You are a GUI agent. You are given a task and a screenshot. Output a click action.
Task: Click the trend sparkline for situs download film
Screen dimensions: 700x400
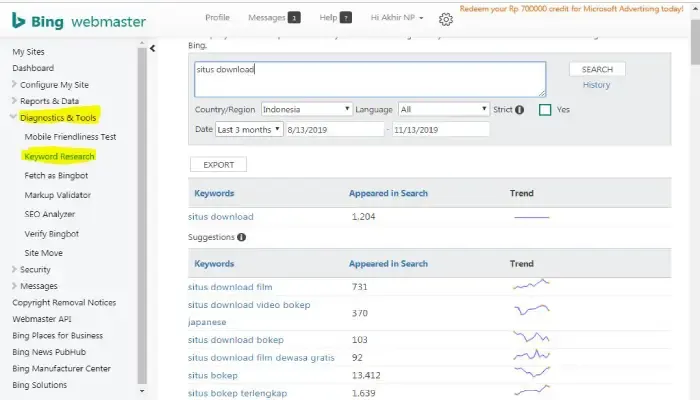coord(531,284)
